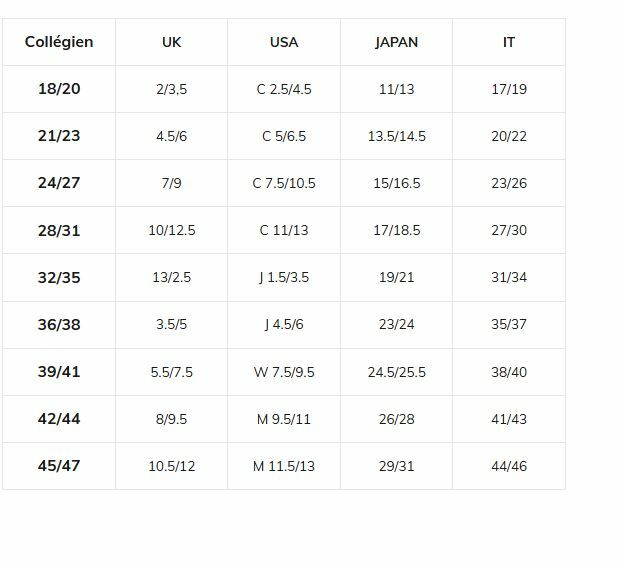Viewport: 624px width, 564px height.
Task: Select the Japan cell 24.5/25.5
Action: 396,372
